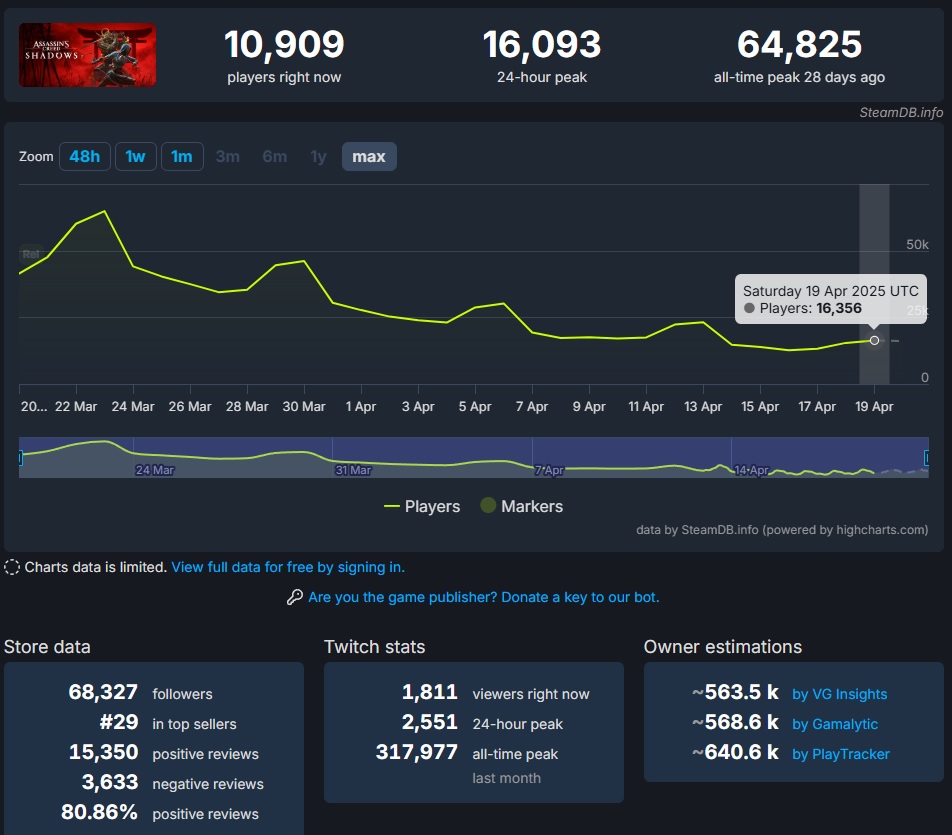The width and height of the screenshot is (952, 835).
Task: Click the '1 Apr' axis label
Action: click(x=361, y=406)
